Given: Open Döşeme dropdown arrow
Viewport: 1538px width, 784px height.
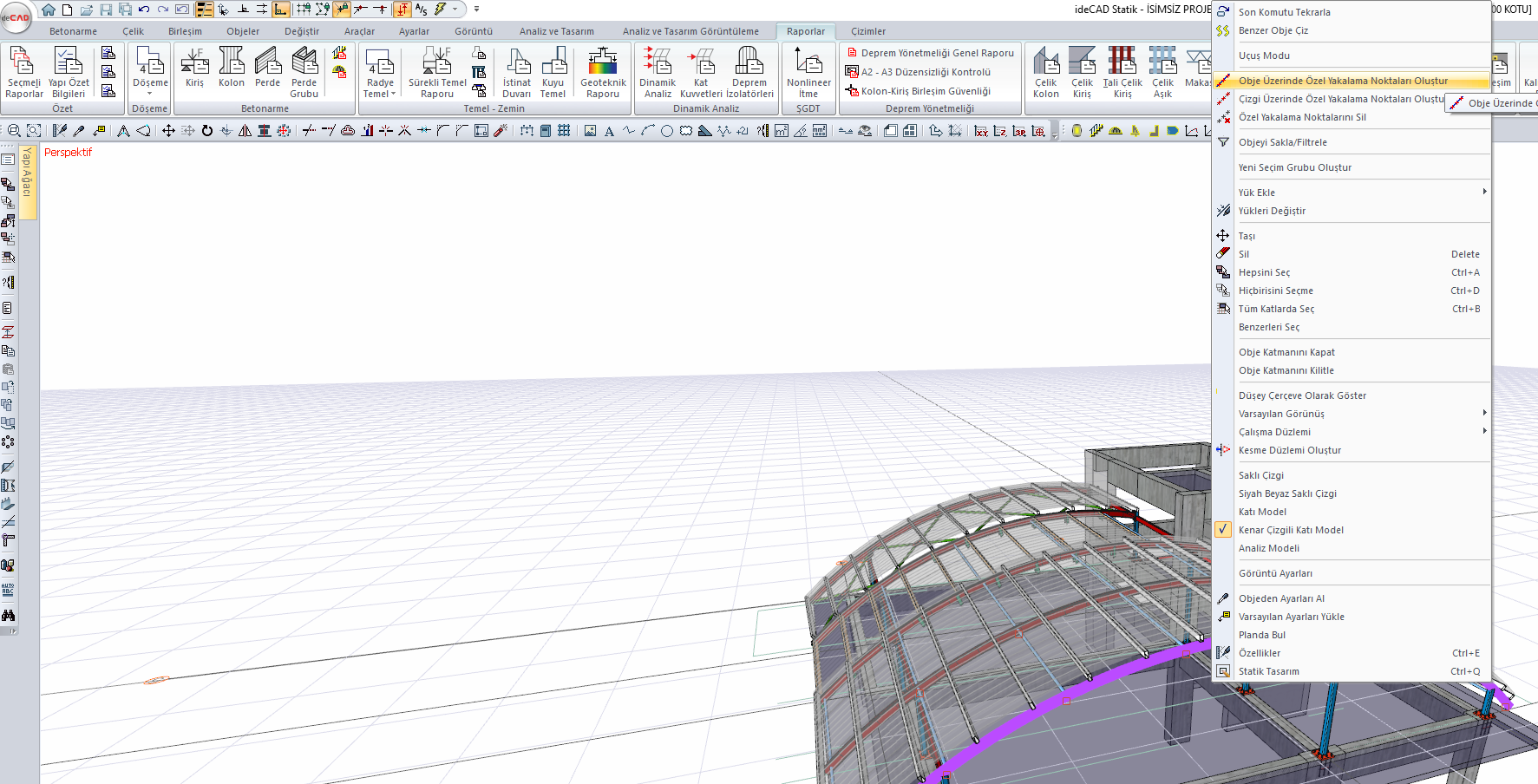Looking at the screenshot, I should point(150,94).
